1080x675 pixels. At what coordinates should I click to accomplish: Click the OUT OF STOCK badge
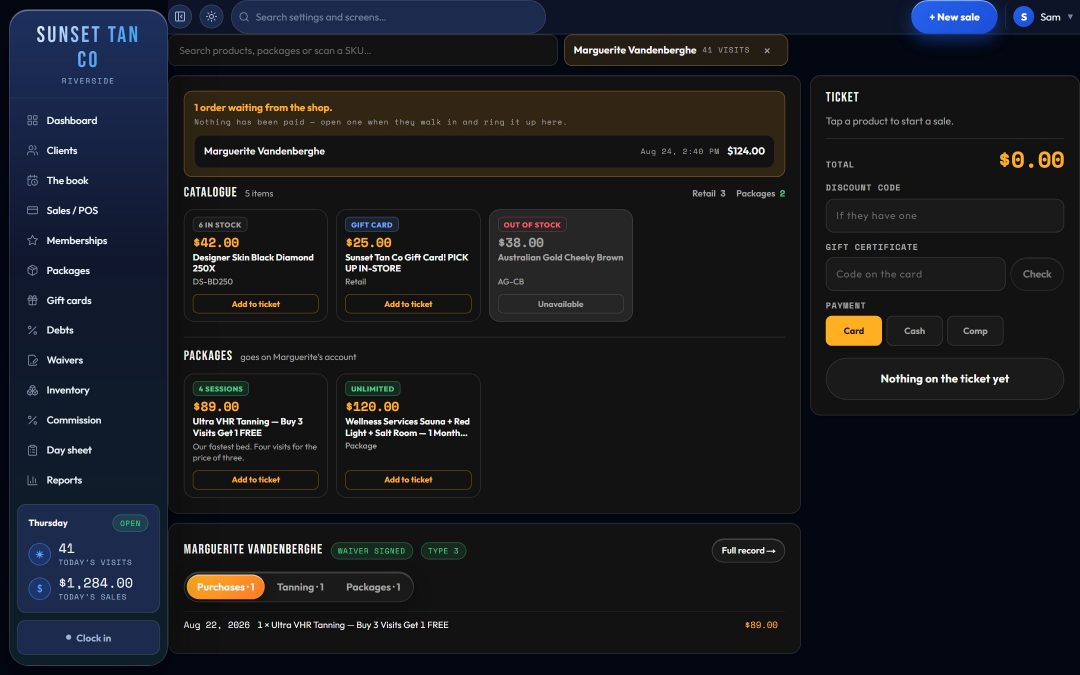532,225
